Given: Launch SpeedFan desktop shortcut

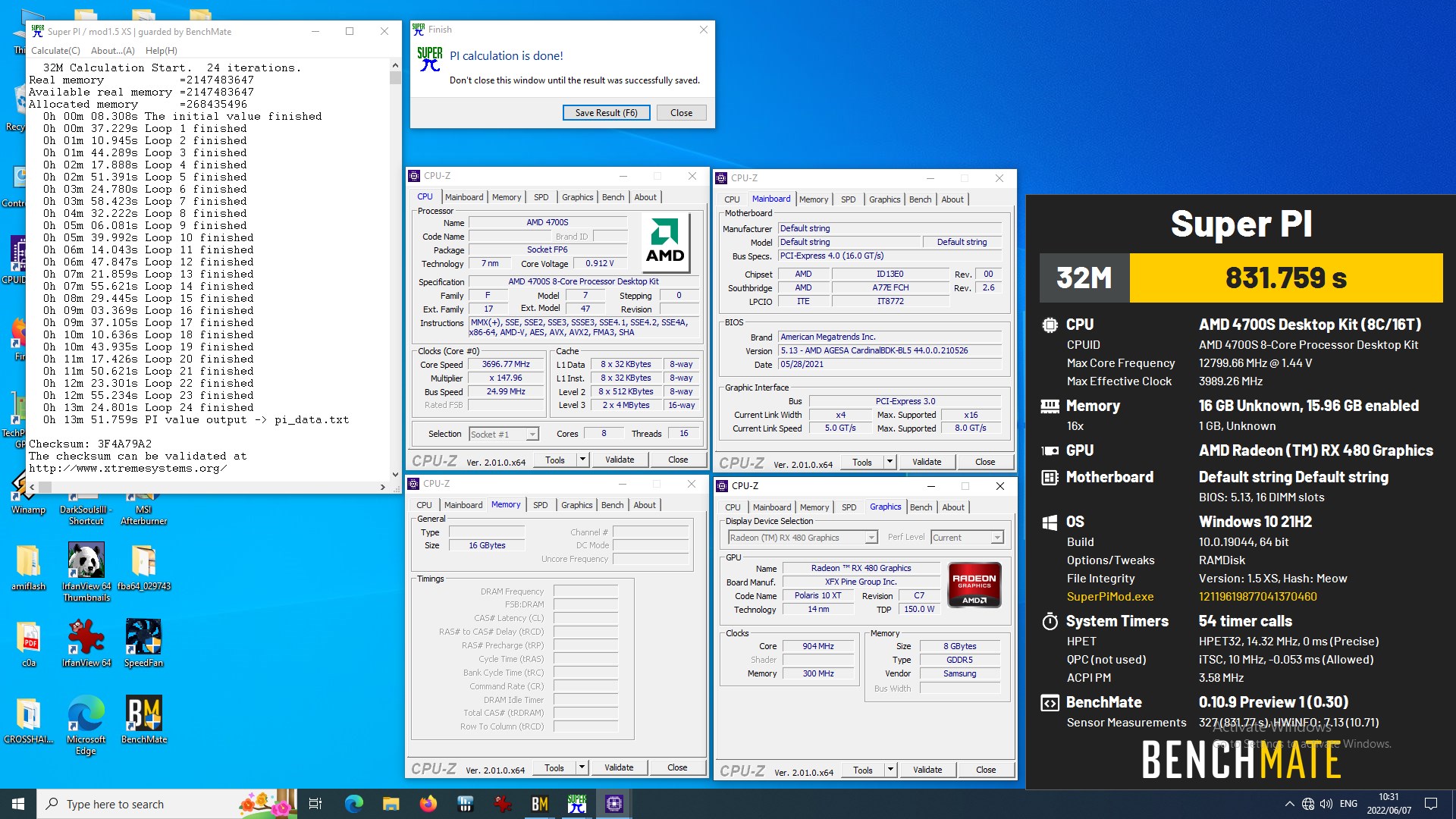Looking at the screenshot, I should pyautogui.click(x=143, y=643).
